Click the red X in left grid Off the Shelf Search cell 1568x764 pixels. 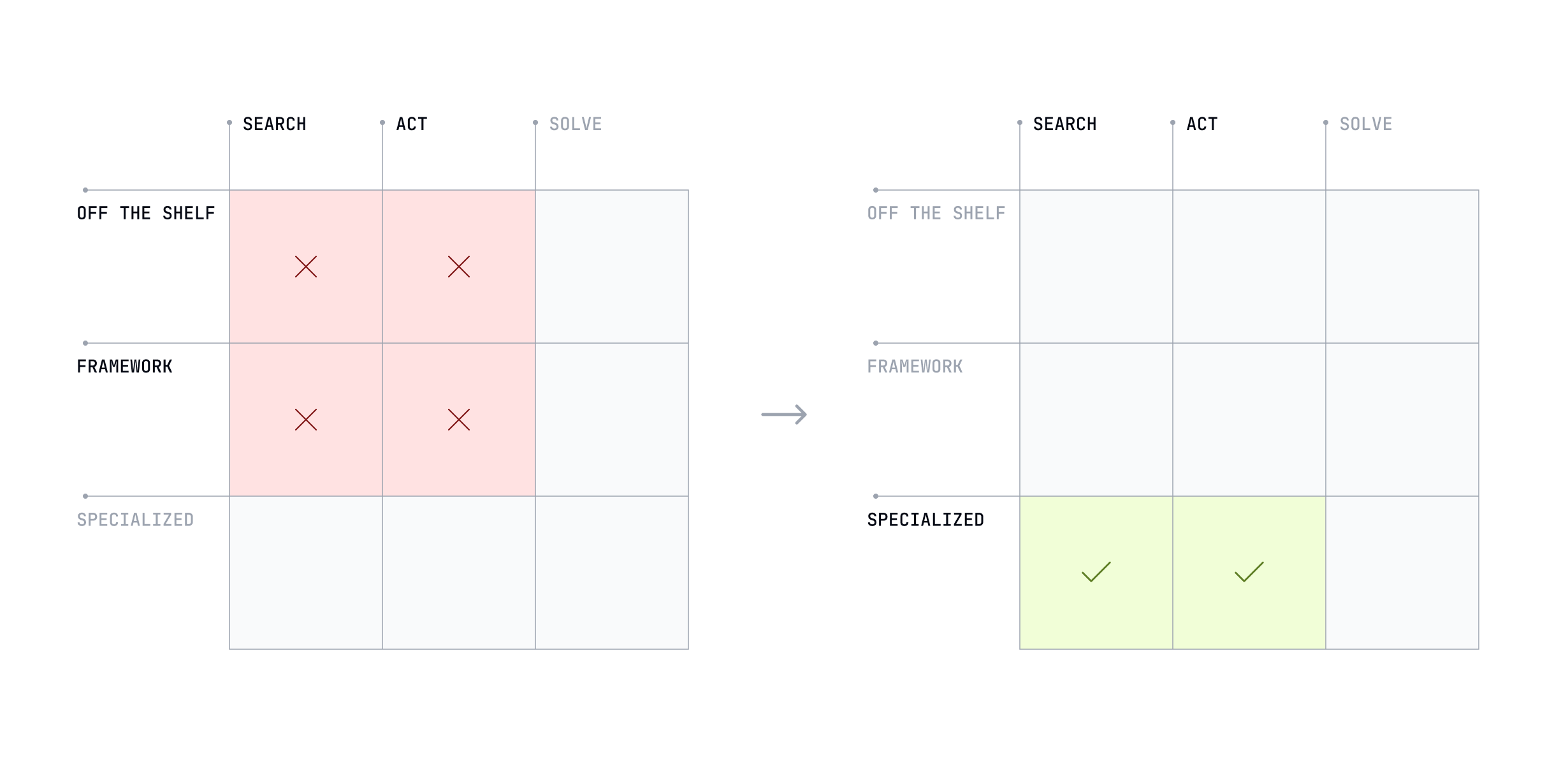306,267
